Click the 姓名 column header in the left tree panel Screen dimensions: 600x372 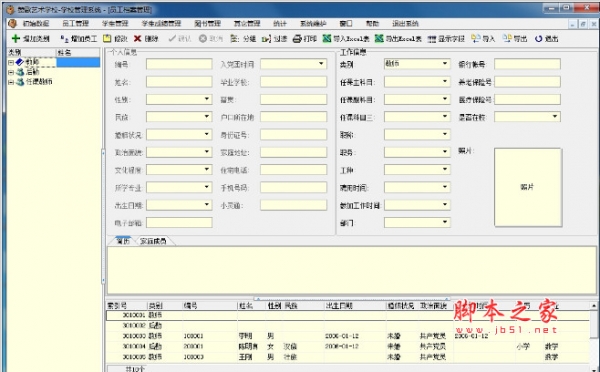pyautogui.click(x=78, y=52)
